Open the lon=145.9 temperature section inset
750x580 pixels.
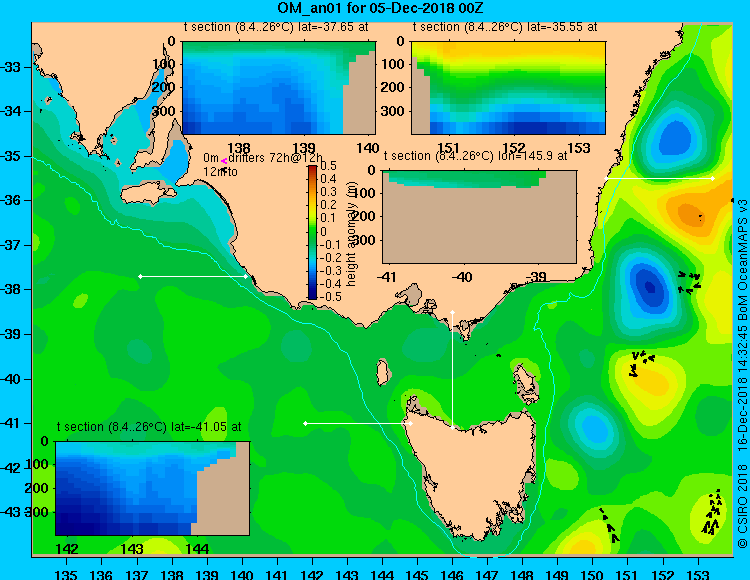coord(479,217)
